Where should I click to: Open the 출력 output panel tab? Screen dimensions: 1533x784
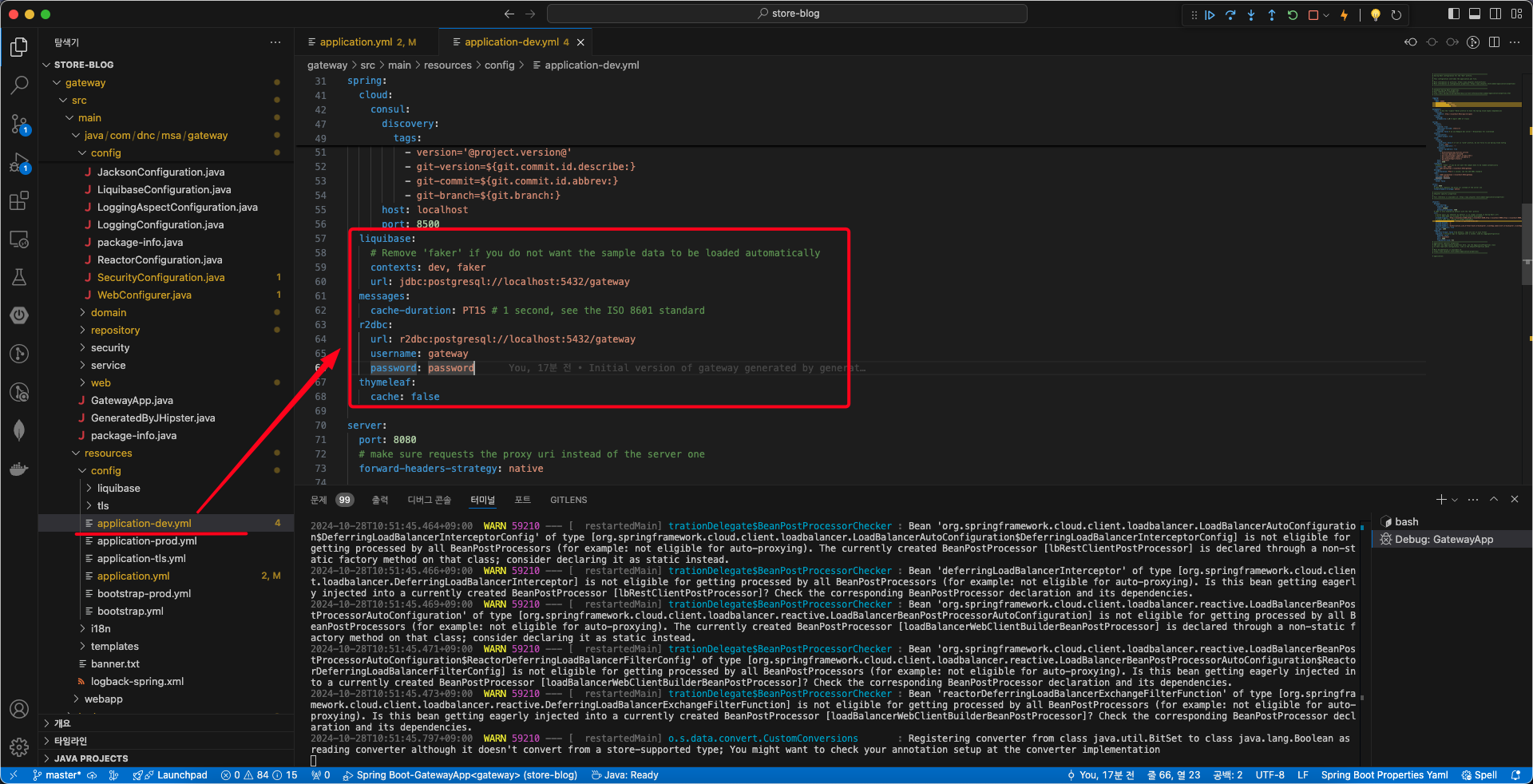click(380, 500)
